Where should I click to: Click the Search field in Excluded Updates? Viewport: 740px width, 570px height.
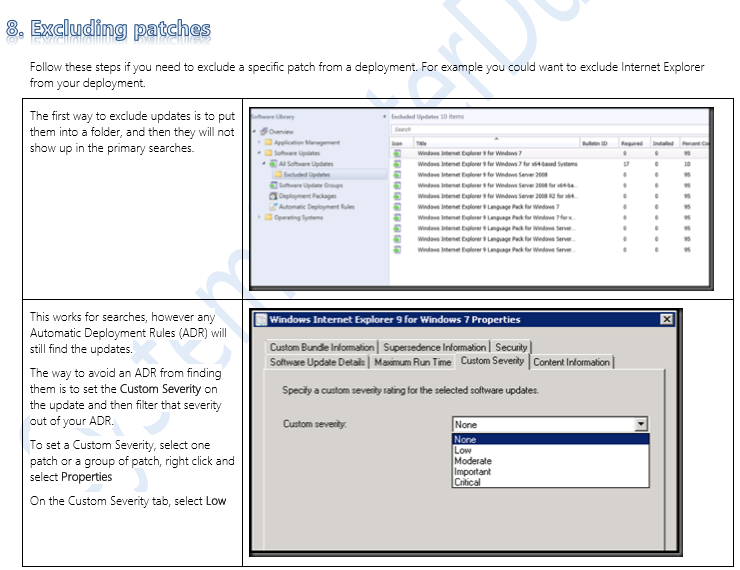coord(550,129)
